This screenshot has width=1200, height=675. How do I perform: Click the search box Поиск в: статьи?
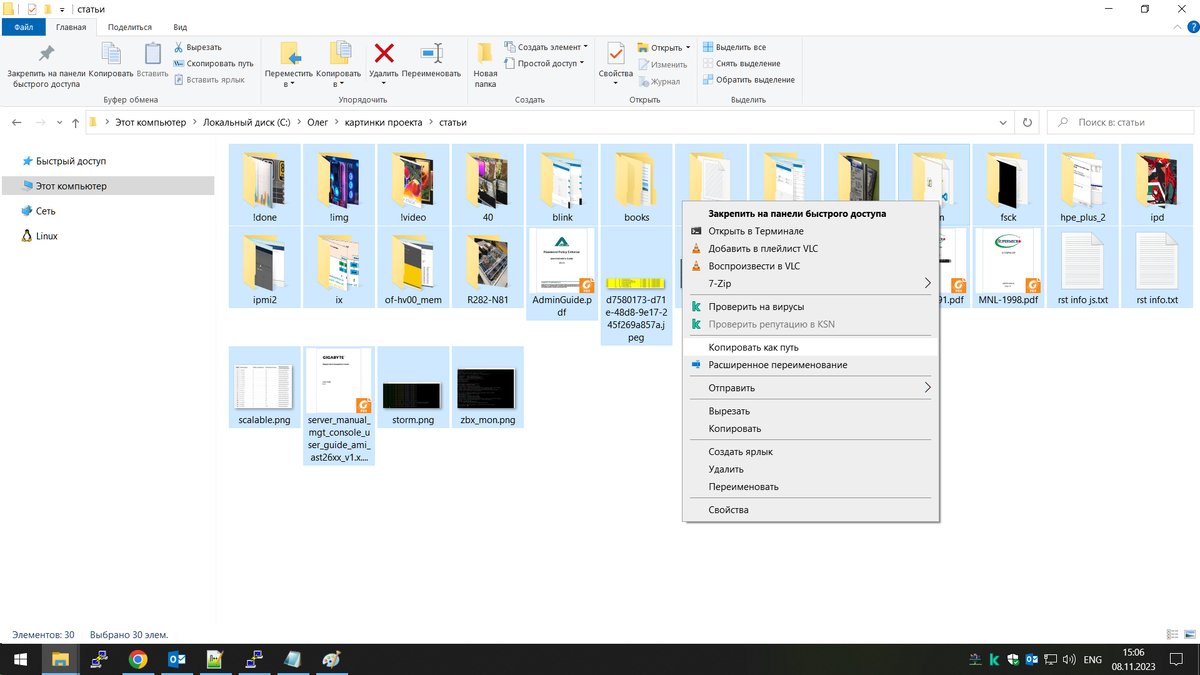[x=1118, y=123]
